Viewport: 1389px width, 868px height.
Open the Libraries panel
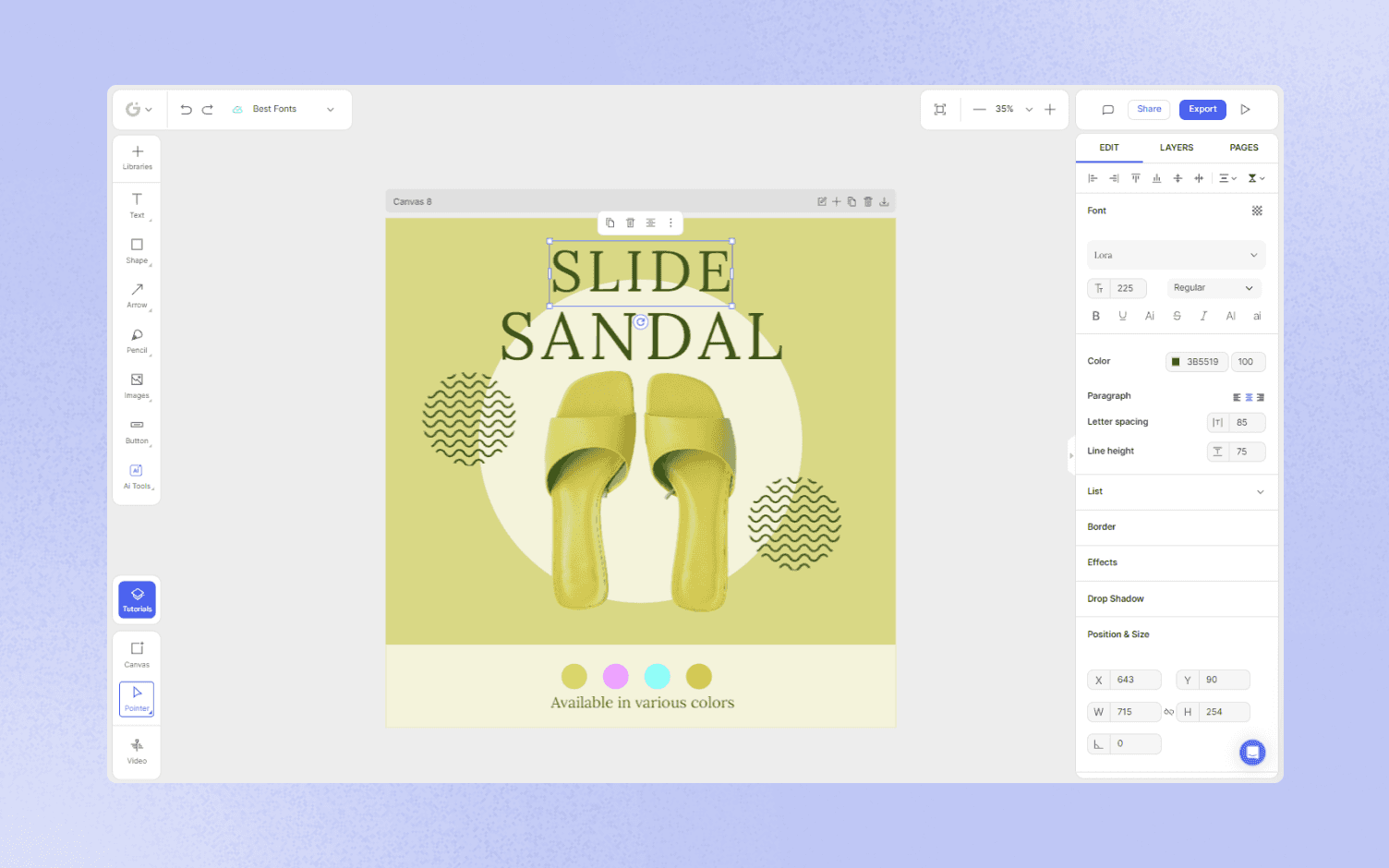tap(137, 158)
